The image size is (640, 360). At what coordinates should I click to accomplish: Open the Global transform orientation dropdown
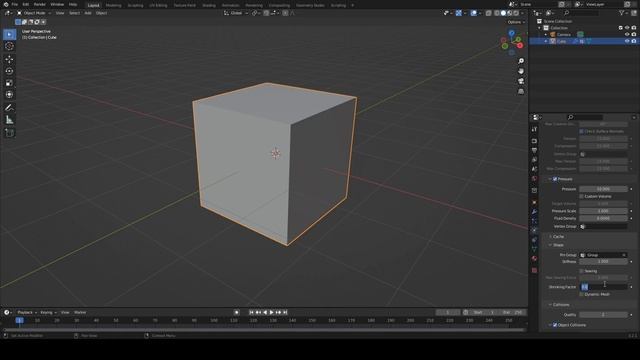tap(236, 13)
